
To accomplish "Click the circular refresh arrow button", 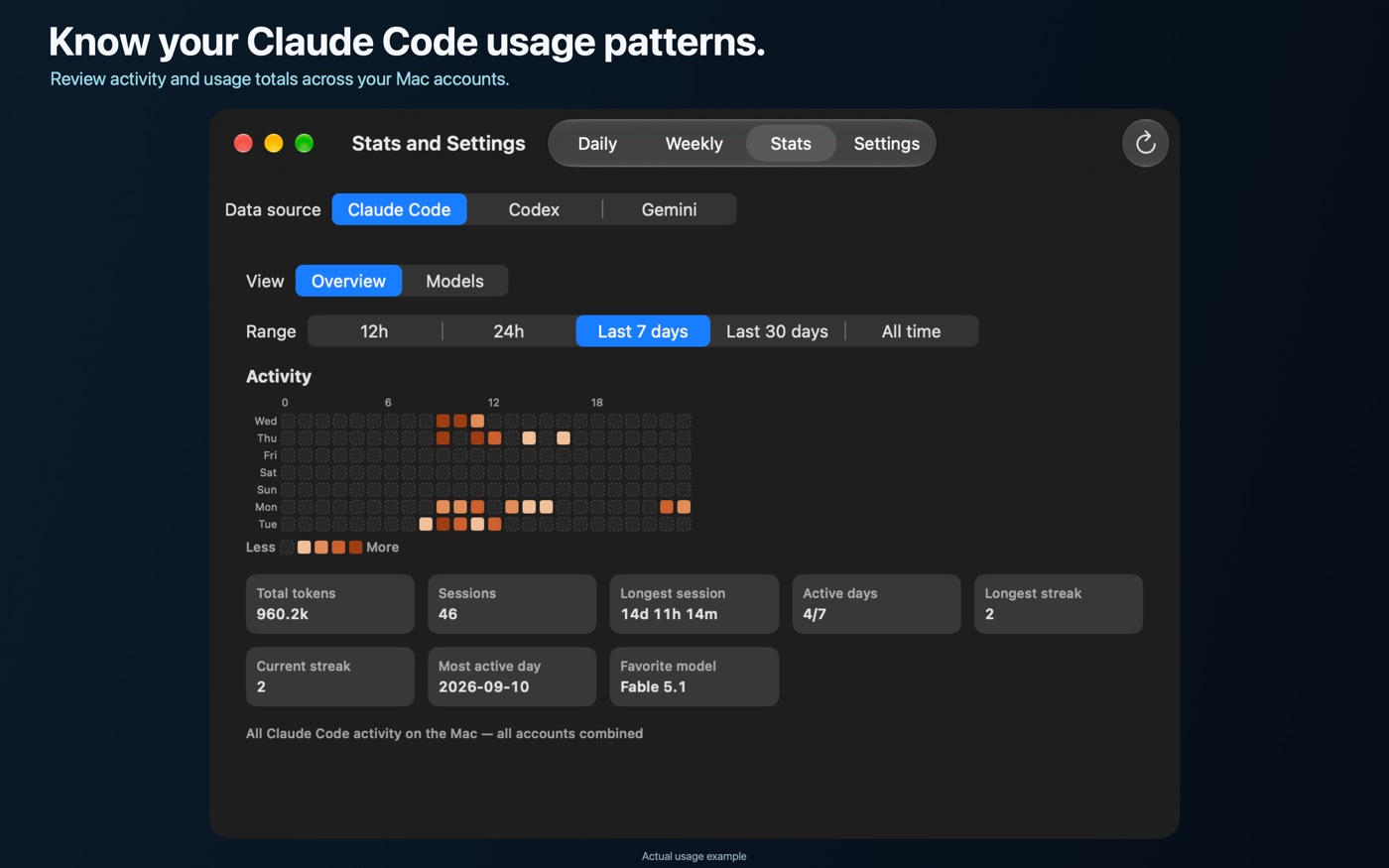I will (x=1145, y=143).
